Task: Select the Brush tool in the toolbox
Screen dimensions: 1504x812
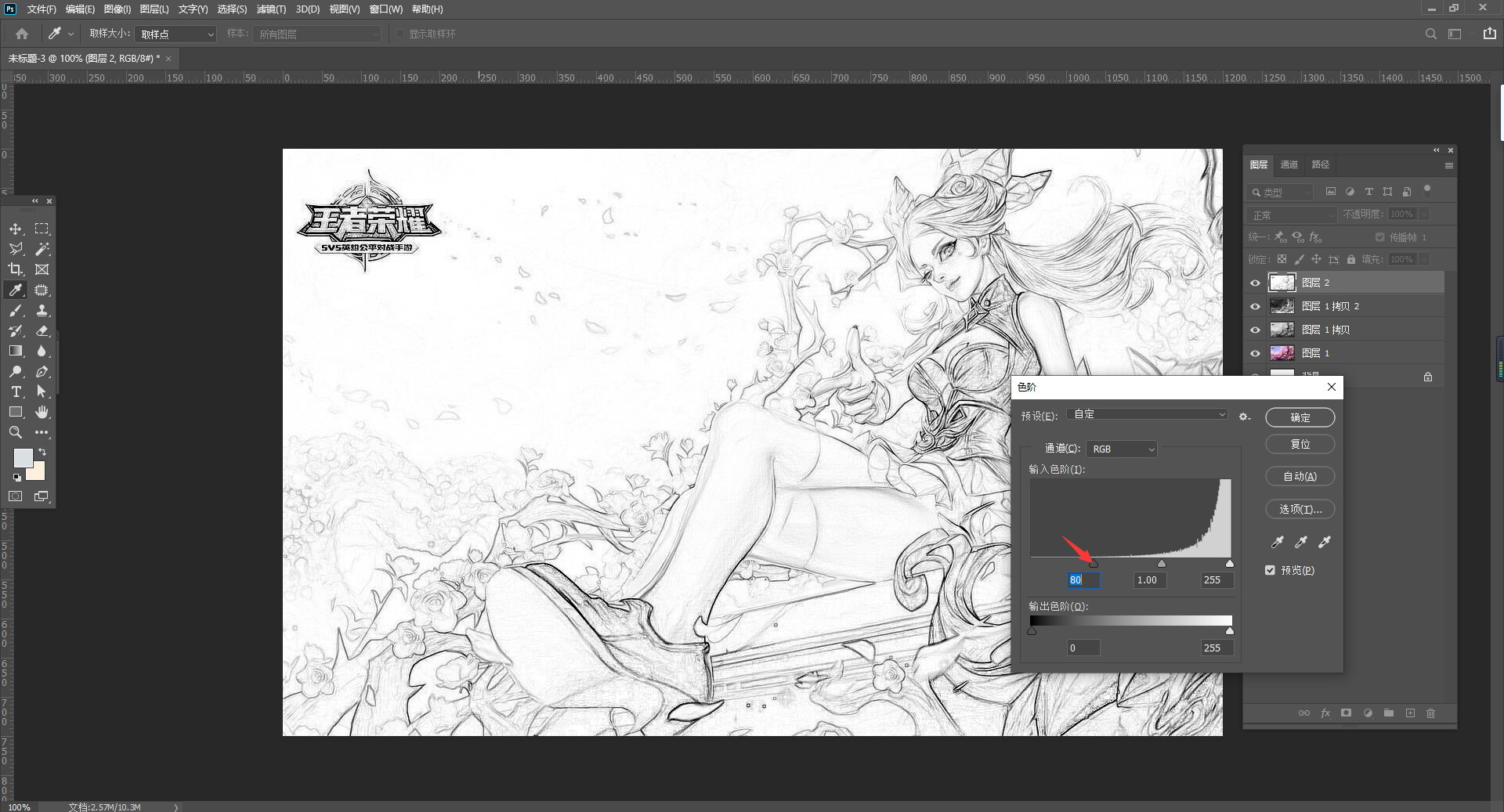Action: [16, 310]
